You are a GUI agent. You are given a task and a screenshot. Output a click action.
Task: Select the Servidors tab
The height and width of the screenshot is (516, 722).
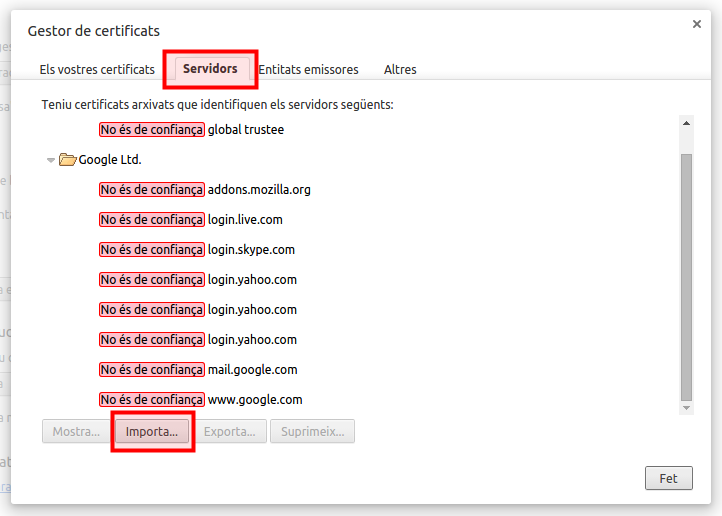(210, 69)
